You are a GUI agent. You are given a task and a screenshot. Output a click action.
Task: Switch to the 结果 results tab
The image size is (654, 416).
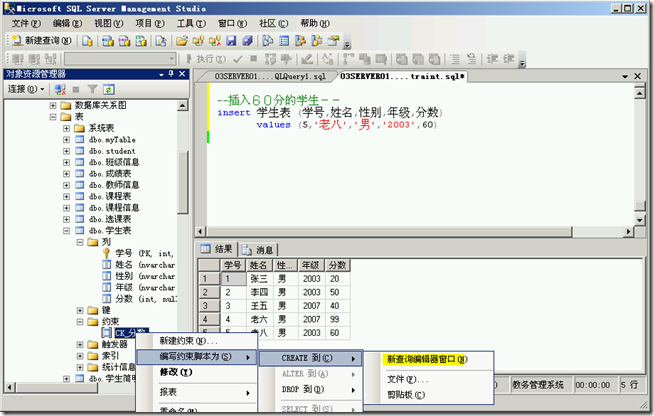coord(217,249)
